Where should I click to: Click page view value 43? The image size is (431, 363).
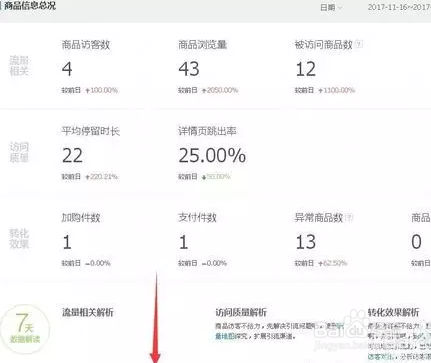pos(189,69)
